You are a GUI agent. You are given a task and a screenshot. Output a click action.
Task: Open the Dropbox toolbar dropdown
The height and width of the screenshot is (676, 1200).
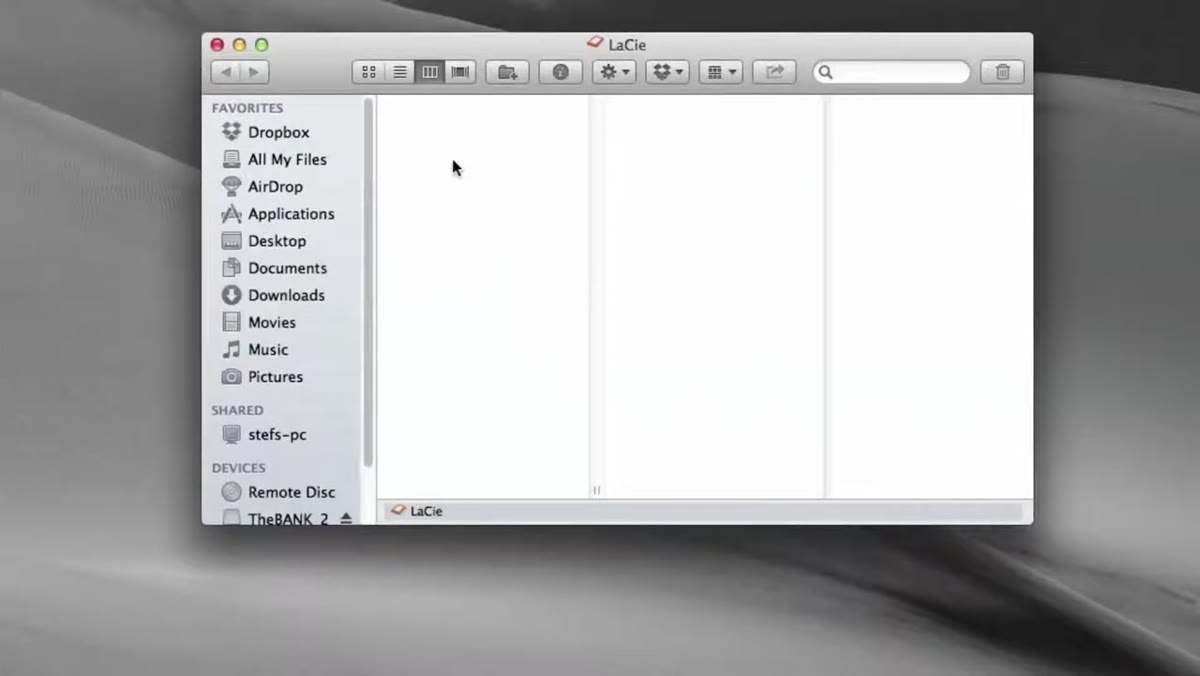[667, 72]
